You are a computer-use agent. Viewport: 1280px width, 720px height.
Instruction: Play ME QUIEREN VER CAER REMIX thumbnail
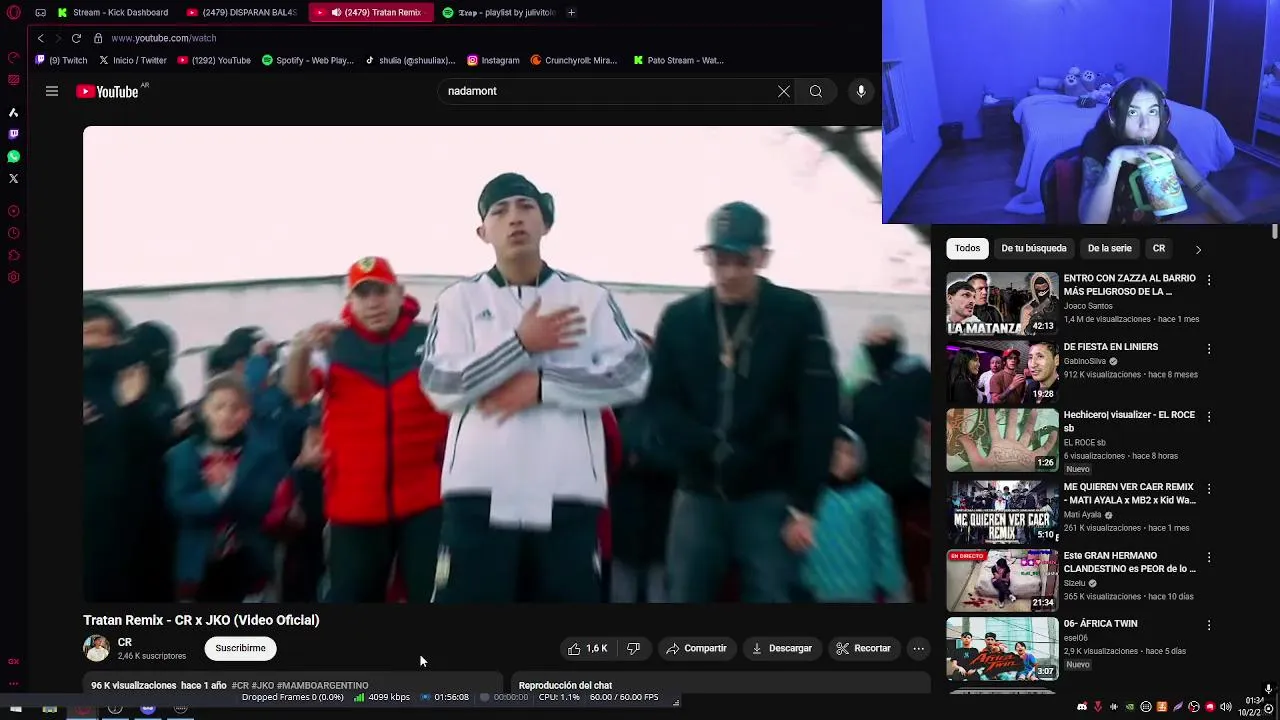point(1002,511)
